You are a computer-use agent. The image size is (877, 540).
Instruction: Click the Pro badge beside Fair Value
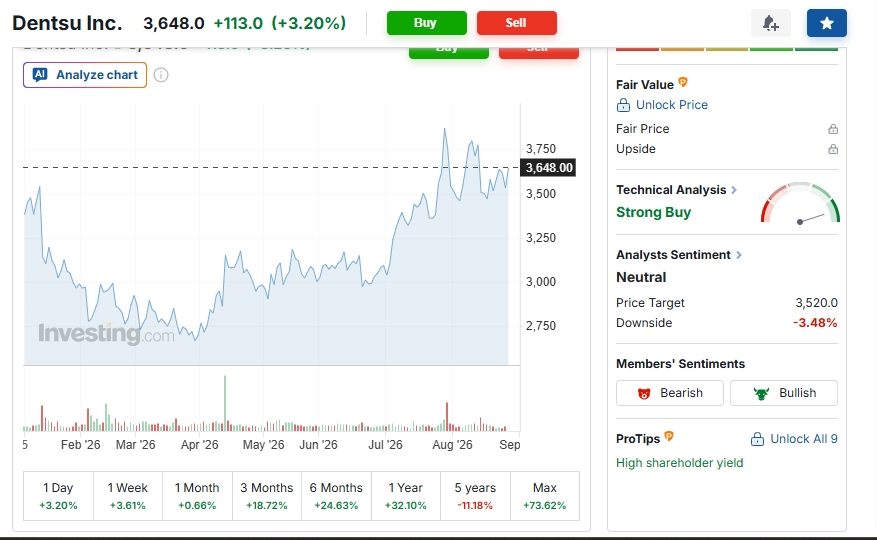(x=683, y=83)
